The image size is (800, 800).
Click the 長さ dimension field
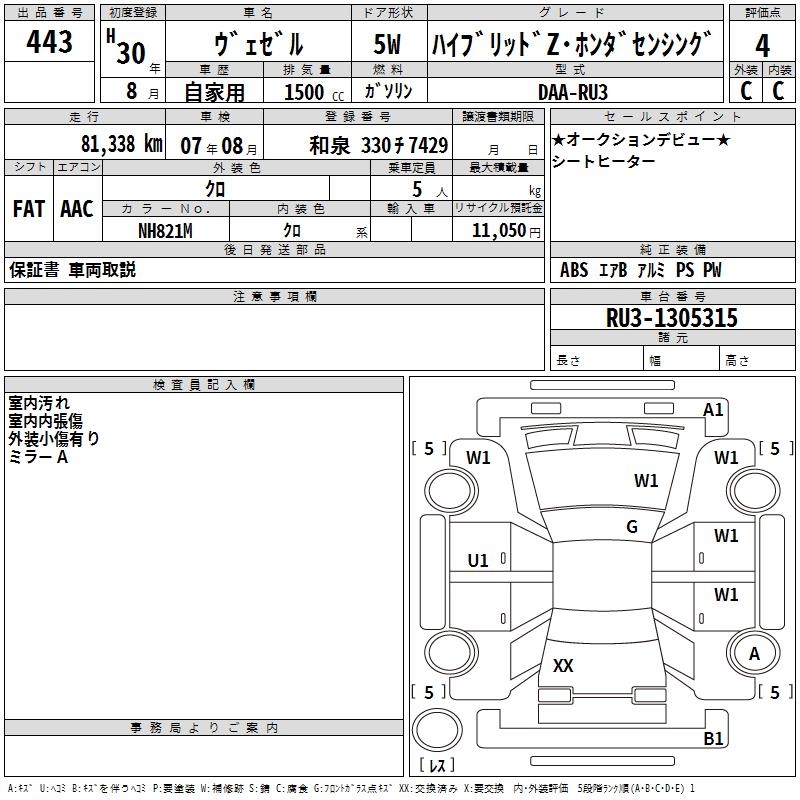click(x=596, y=359)
